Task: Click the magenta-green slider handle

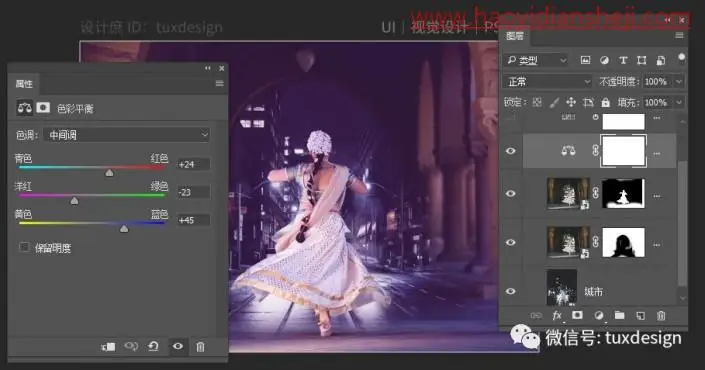Action: (74, 201)
